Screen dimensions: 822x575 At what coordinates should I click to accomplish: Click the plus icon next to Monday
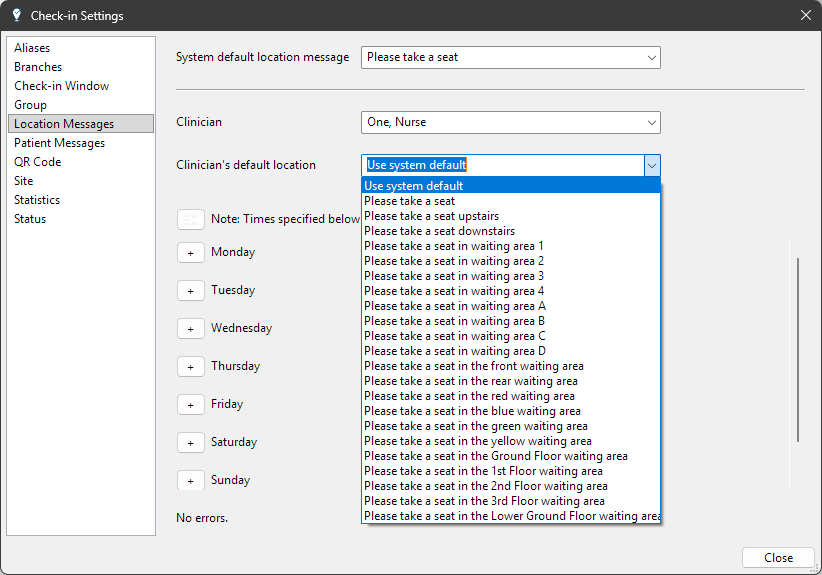click(190, 253)
